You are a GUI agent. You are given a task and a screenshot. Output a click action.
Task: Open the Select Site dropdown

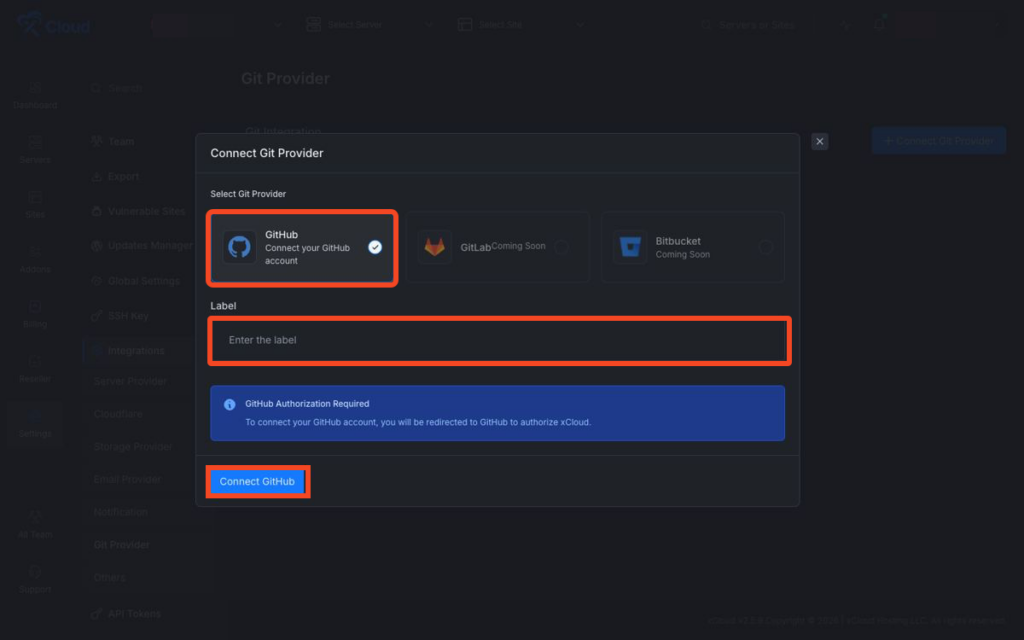point(520,25)
